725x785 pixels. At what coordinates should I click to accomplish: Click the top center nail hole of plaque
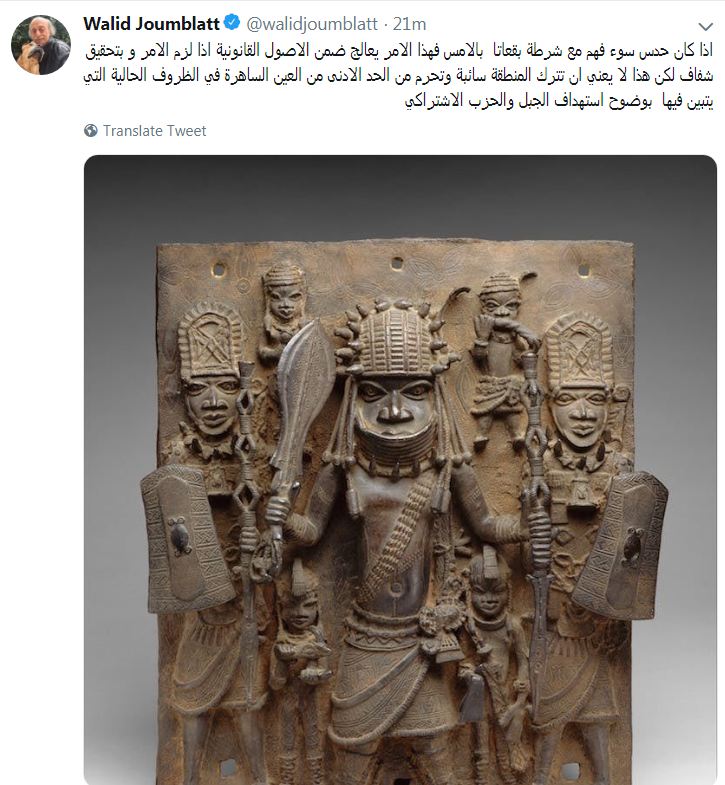coord(397,263)
